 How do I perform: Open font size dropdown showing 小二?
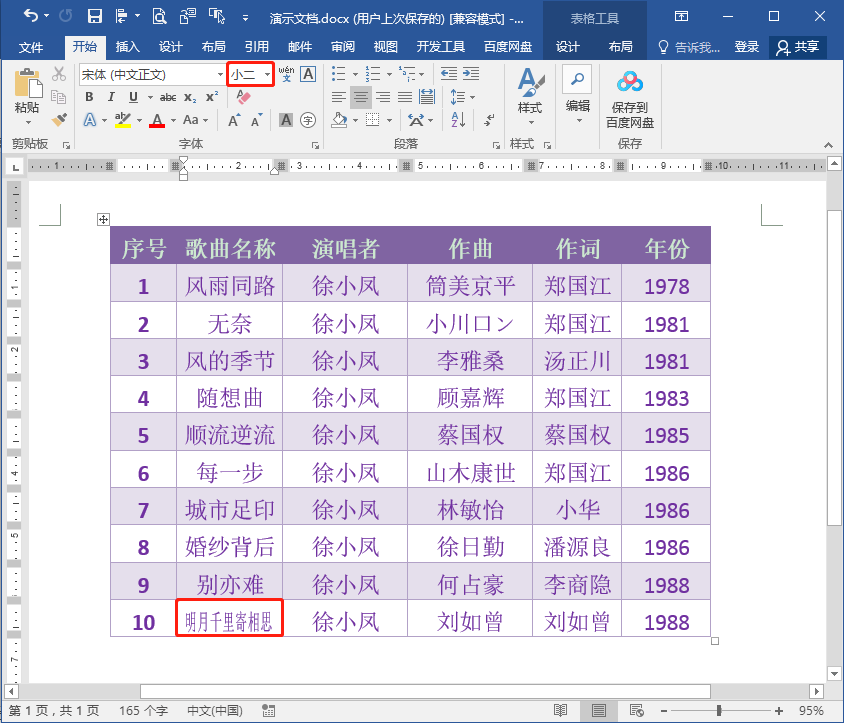[267, 74]
